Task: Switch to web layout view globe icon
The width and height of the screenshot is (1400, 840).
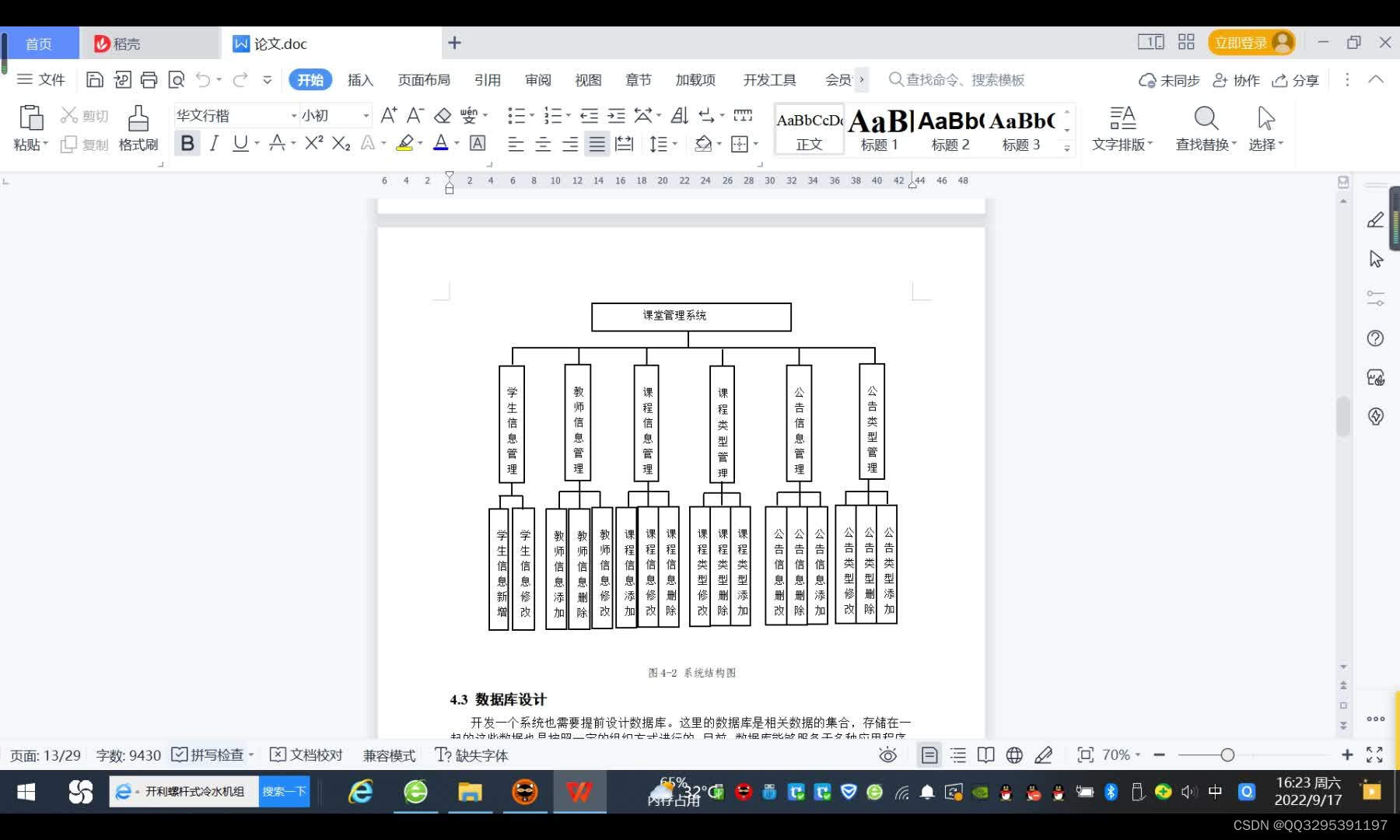Action: 1014,754
